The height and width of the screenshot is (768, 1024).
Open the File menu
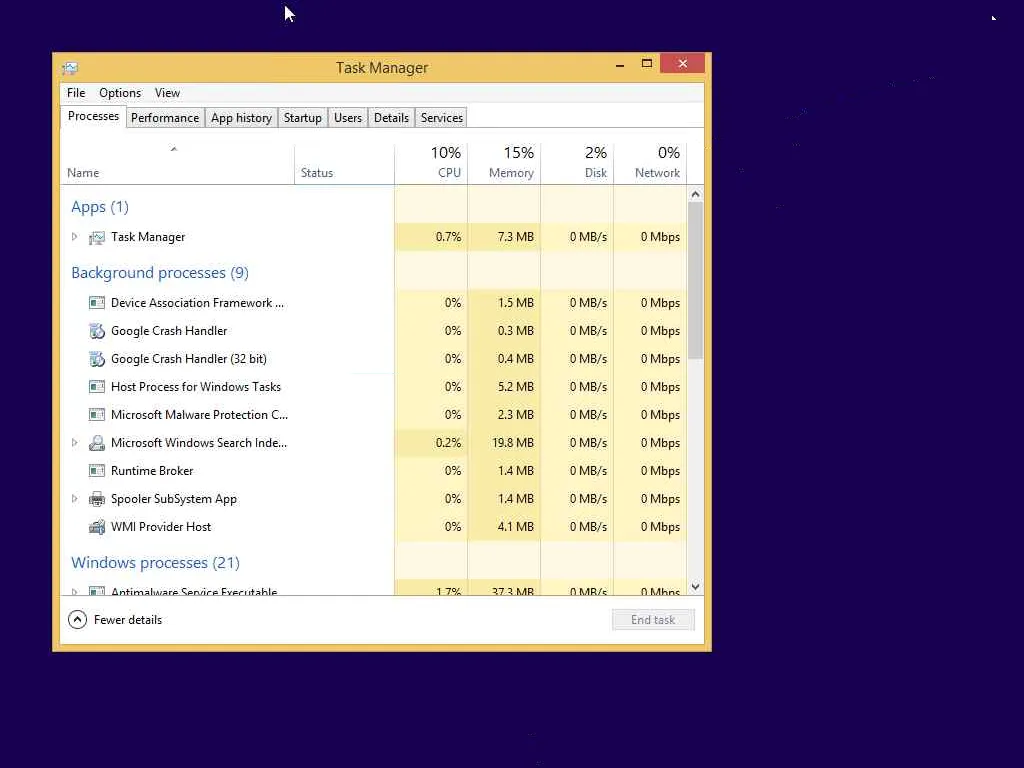[76, 93]
